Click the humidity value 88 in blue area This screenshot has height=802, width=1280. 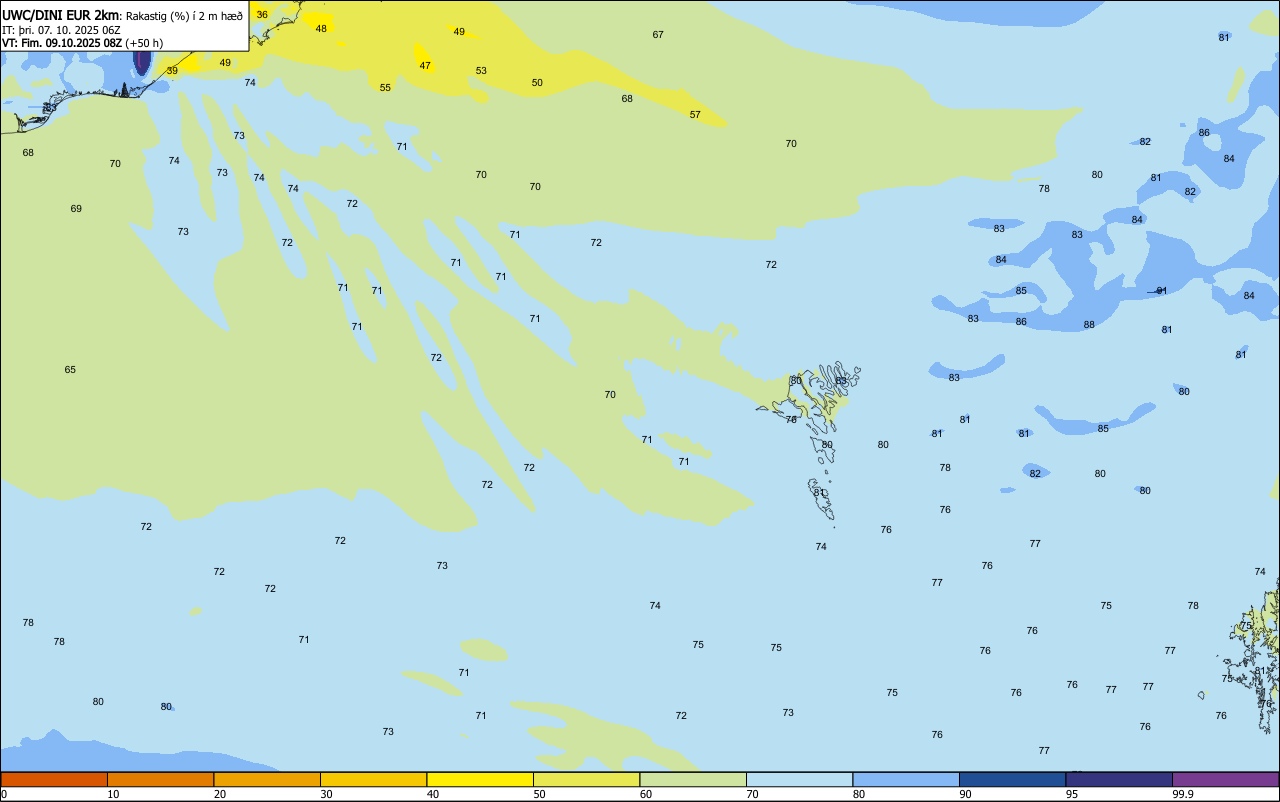coord(1089,324)
